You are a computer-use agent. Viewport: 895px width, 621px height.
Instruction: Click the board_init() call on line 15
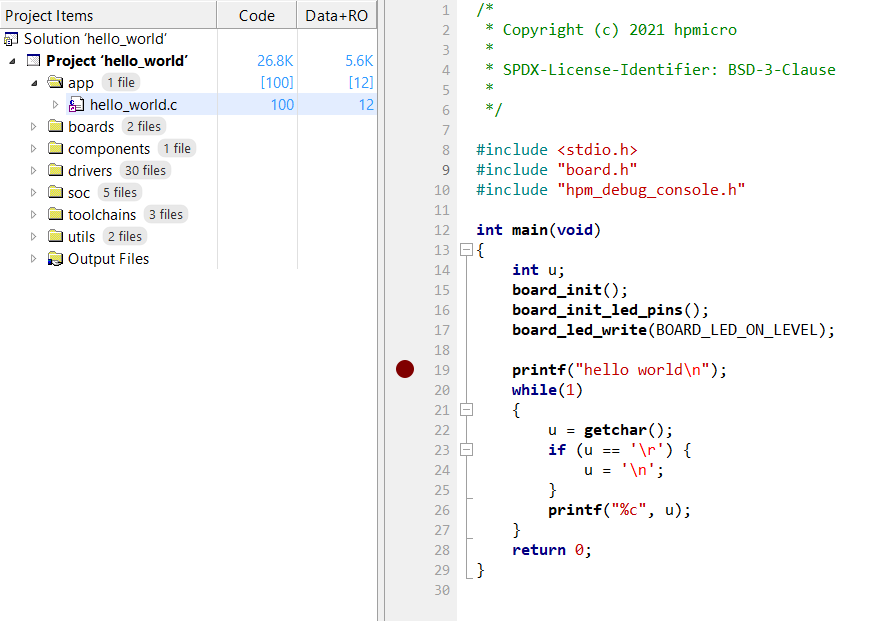tap(570, 290)
